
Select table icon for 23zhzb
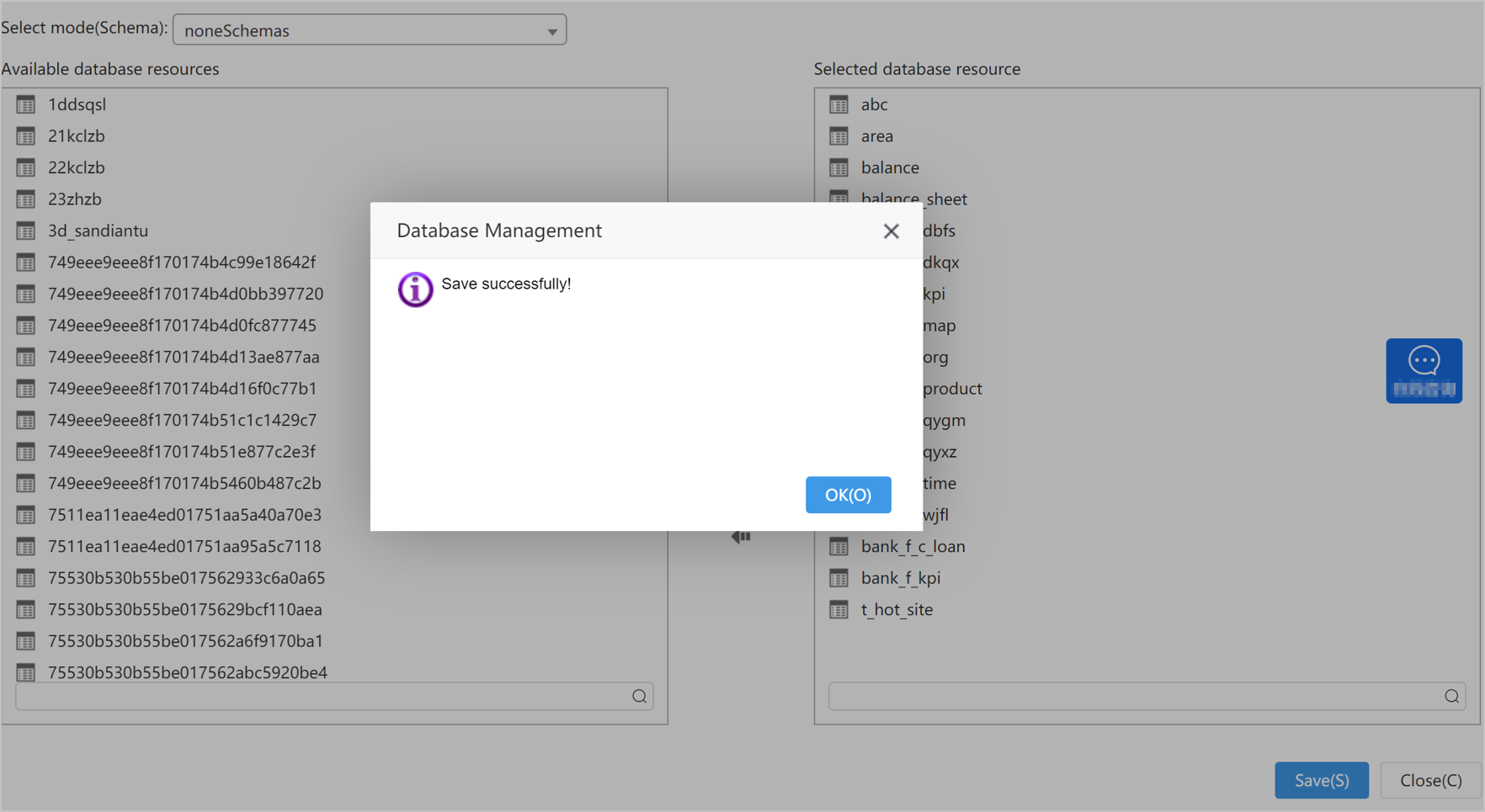click(x=26, y=199)
